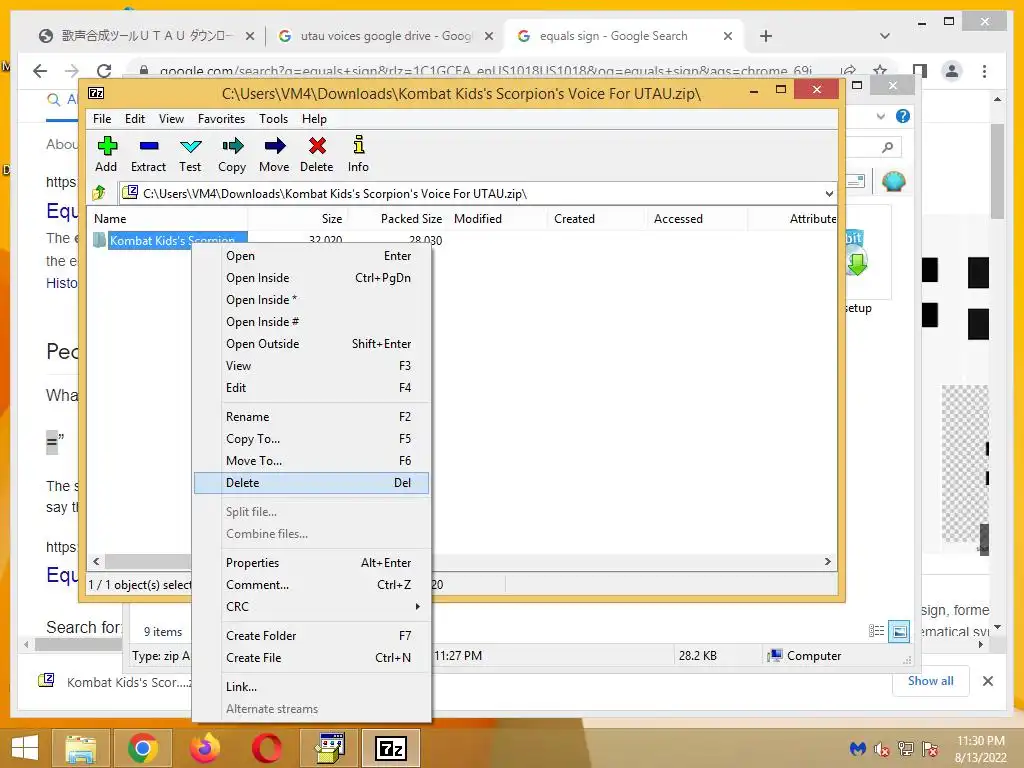The height and width of the screenshot is (768, 1024).
Task: Choose Open in the context menu
Action: pos(312,256)
